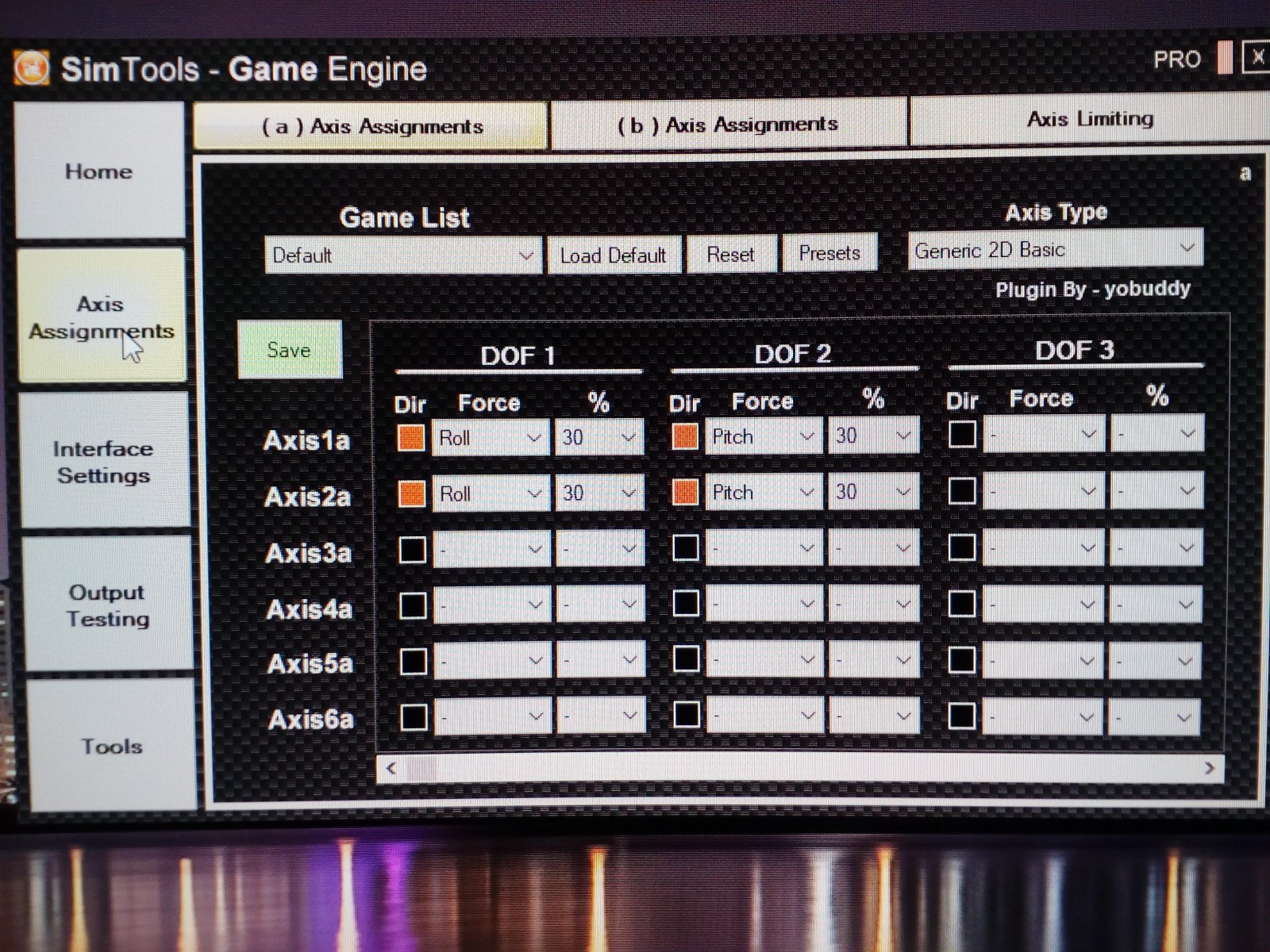Click the PRO label

[1176, 59]
